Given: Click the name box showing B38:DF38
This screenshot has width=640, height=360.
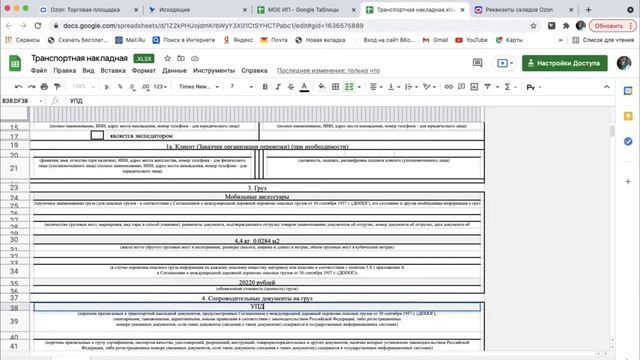Looking at the screenshot, I should point(22,100).
